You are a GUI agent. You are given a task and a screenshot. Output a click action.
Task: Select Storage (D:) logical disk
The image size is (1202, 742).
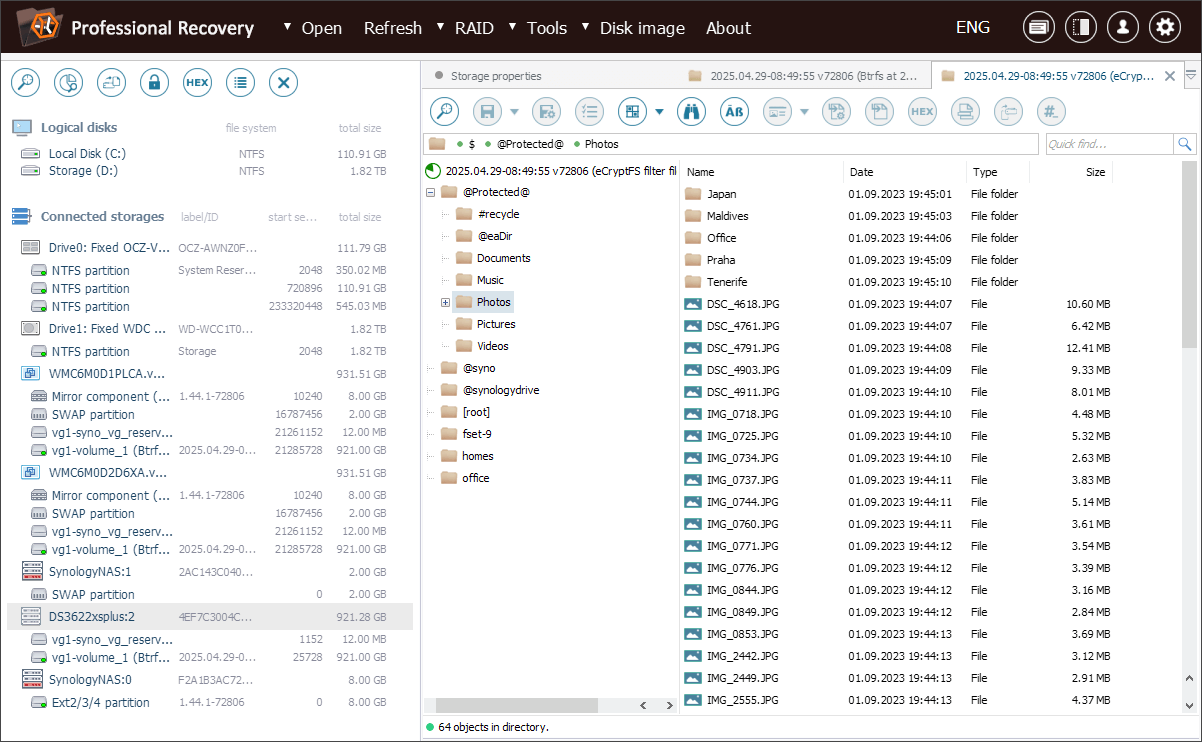pos(83,171)
